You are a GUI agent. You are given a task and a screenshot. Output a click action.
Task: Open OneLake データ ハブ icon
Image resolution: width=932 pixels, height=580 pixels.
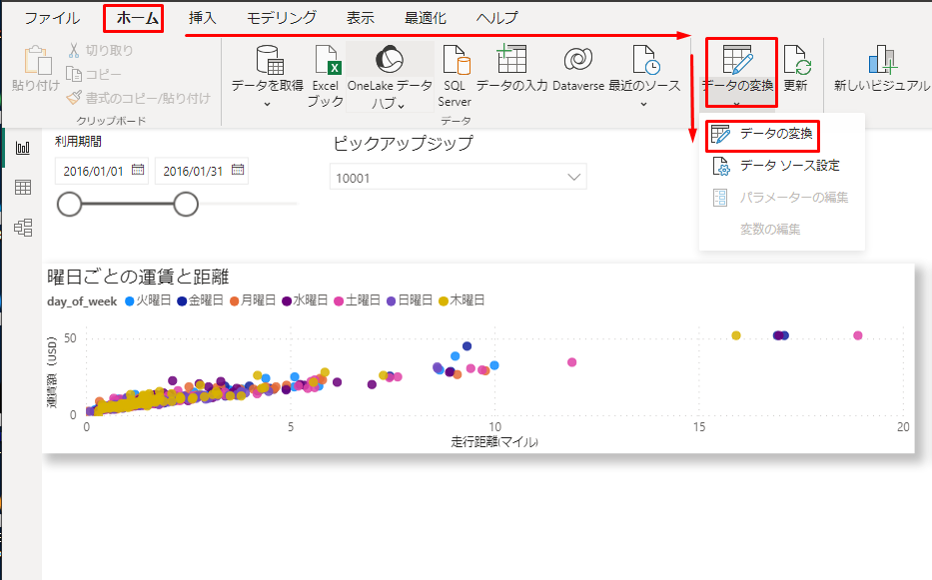pos(389,64)
